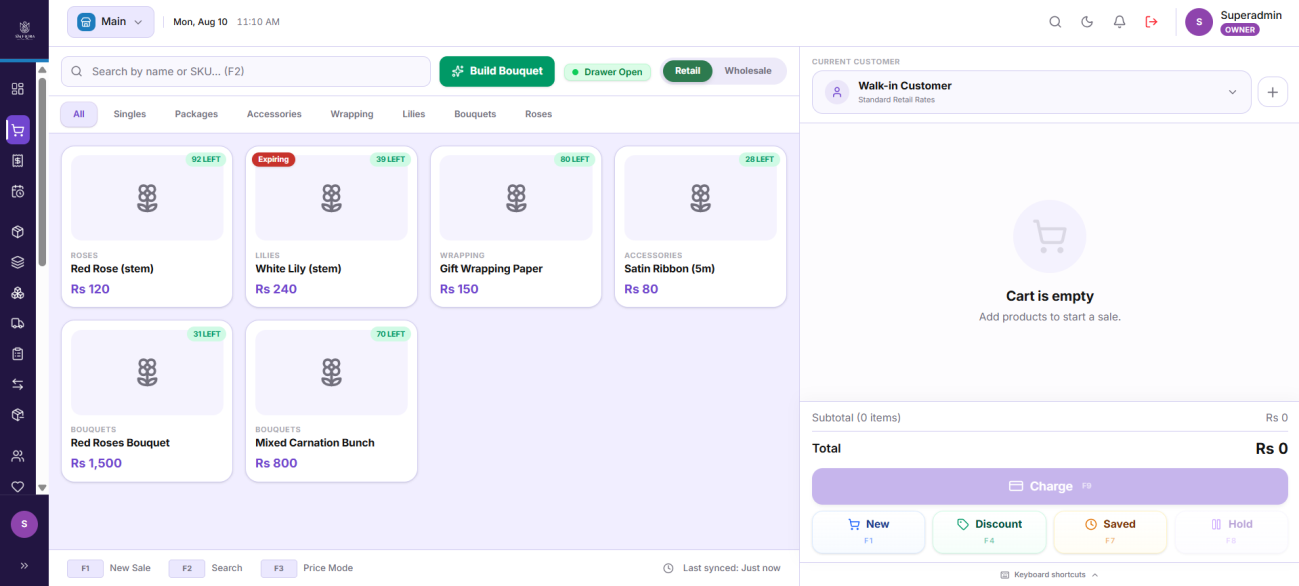Open the scheduled orders calendar-clock sidebar icon

click(17, 191)
